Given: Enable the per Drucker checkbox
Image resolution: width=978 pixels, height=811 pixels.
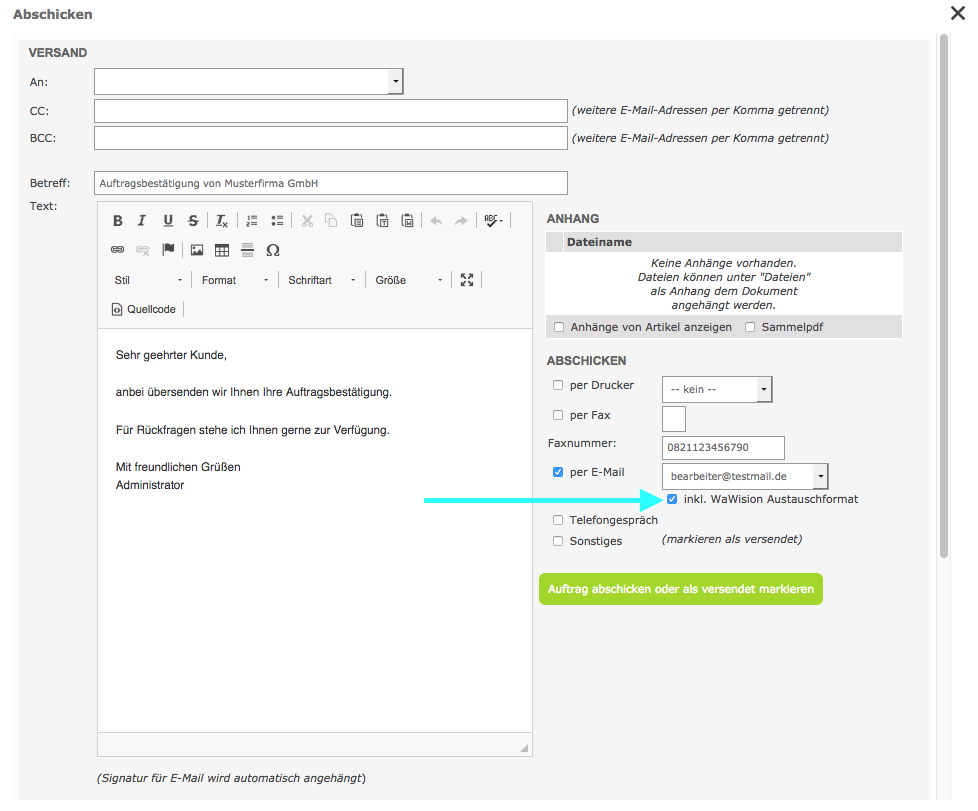Looking at the screenshot, I should coord(558,385).
